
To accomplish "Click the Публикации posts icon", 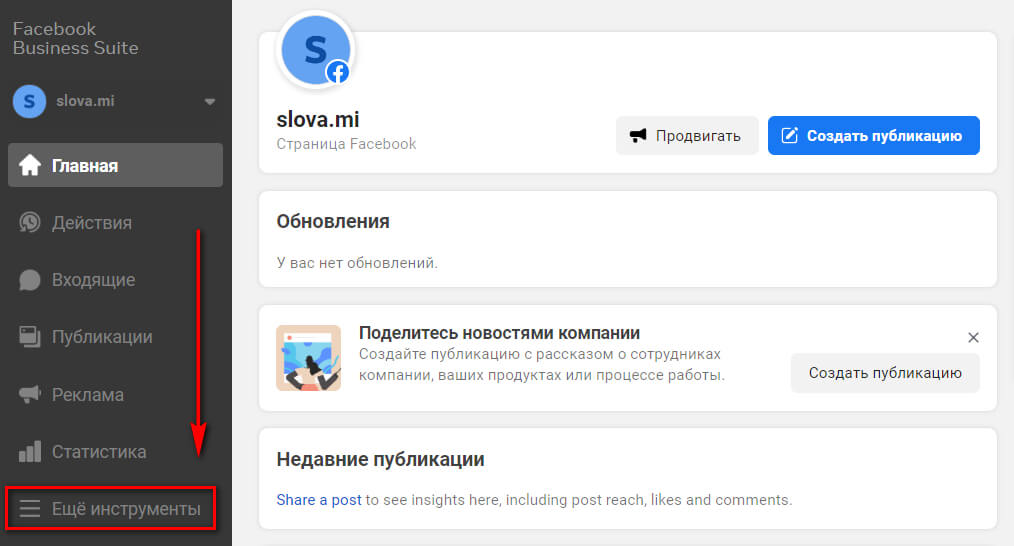I will 30,336.
